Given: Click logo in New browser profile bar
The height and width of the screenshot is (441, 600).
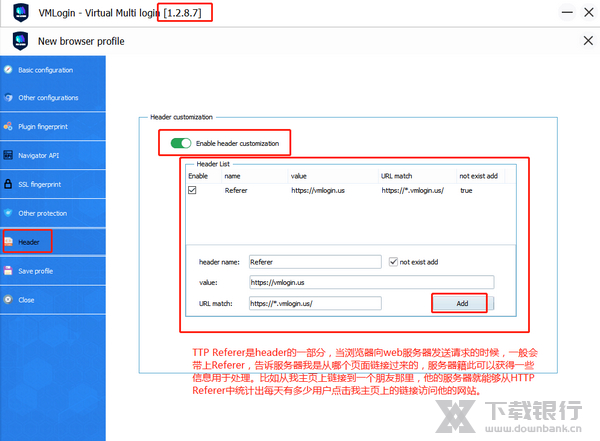Looking at the screenshot, I should (20, 41).
